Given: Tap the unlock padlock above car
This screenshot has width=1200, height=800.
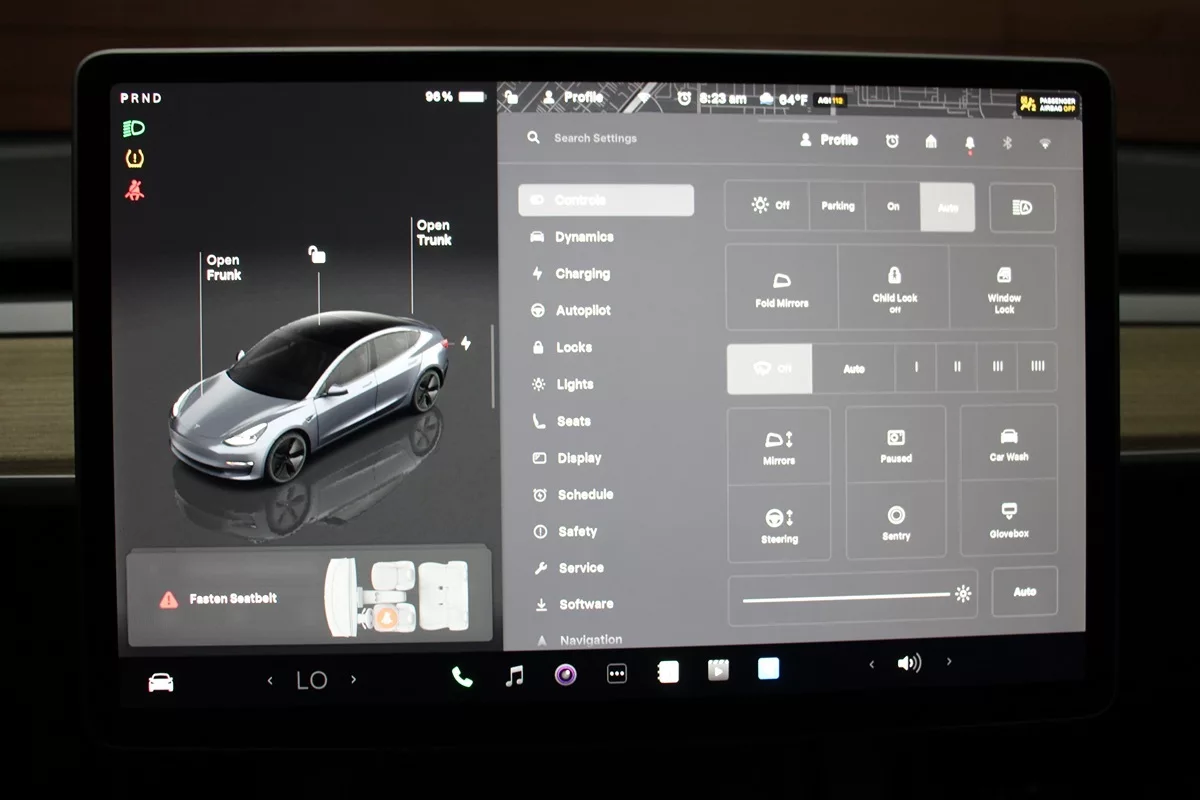Looking at the screenshot, I should [317, 255].
